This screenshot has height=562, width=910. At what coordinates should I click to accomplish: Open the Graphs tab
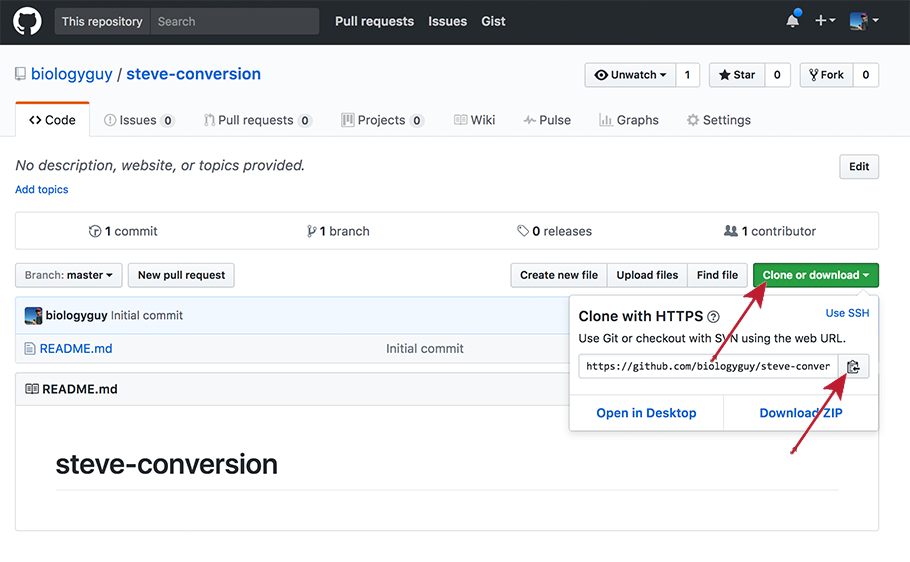click(629, 120)
